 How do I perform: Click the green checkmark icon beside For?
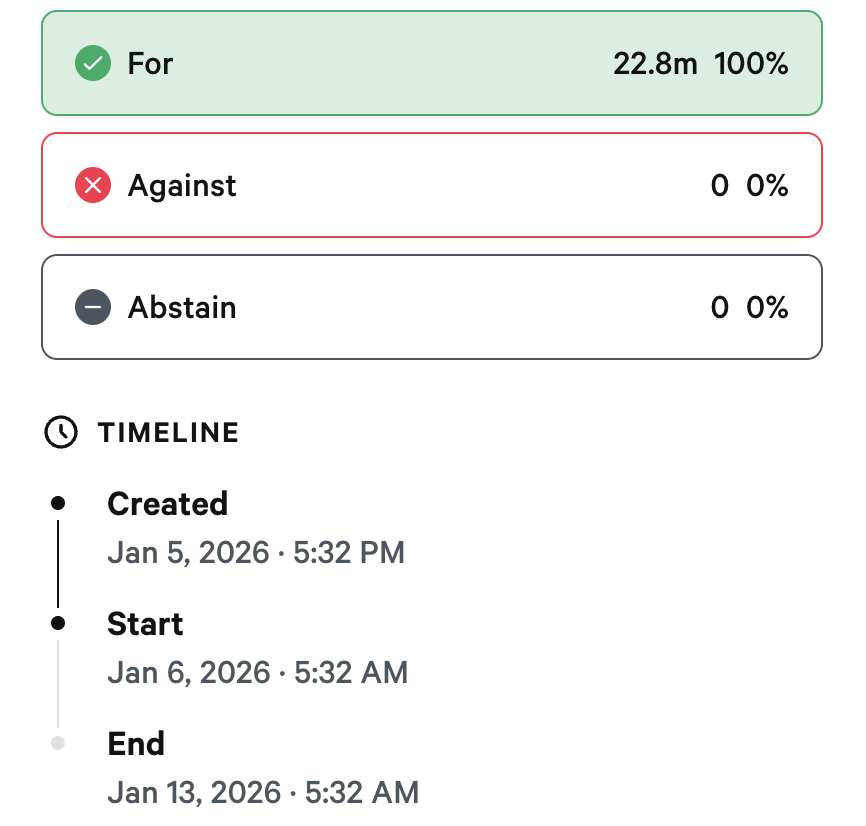point(93,64)
